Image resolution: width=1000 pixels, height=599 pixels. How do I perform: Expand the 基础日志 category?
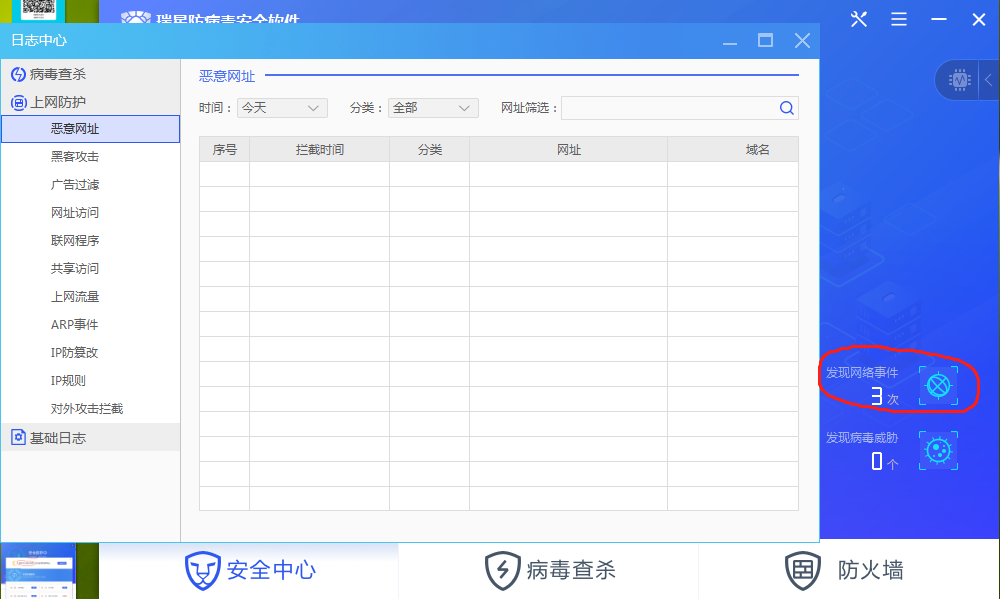click(91, 438)
